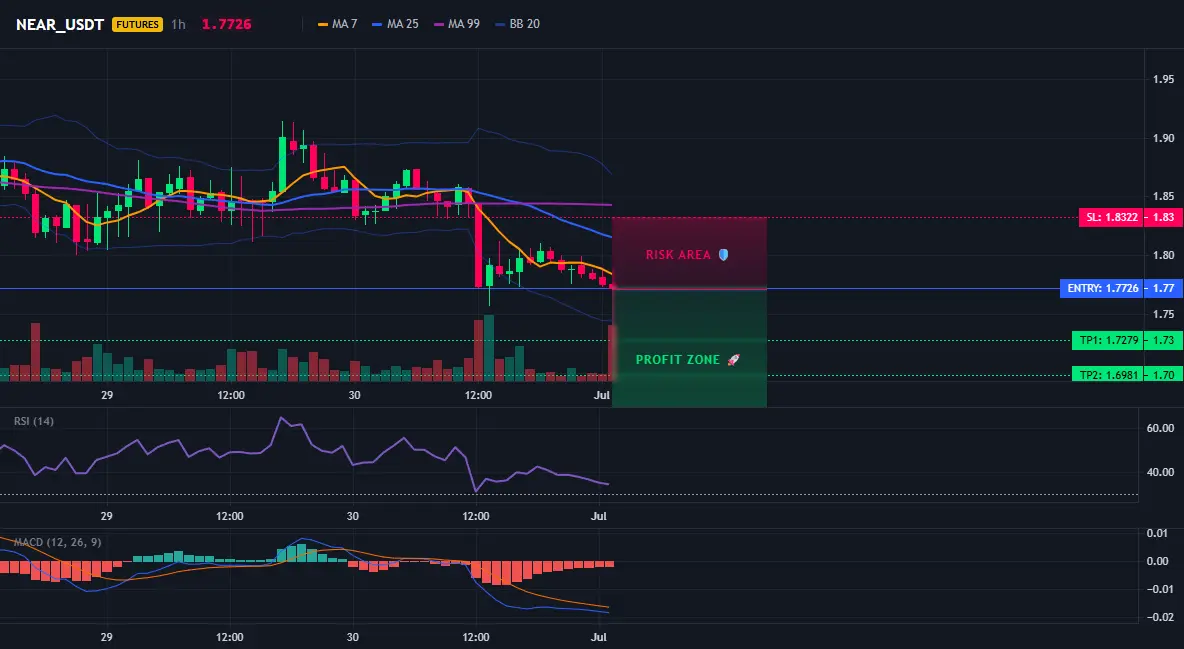Image resolution: width=1184 pixels, height=649 pixels.
Task: Toggle the MA 99 legend entry
Action: [x=457, y=24]
